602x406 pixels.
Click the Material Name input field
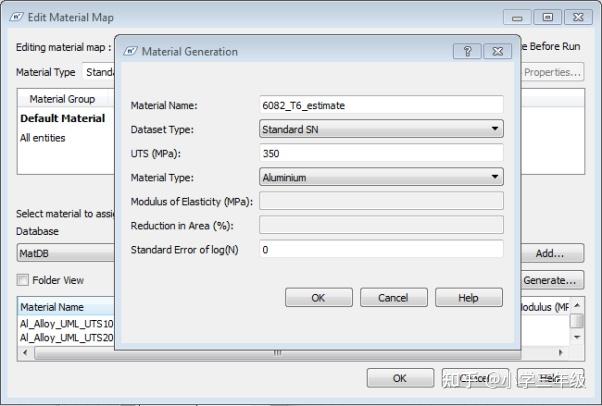click(x=381, y=105)
